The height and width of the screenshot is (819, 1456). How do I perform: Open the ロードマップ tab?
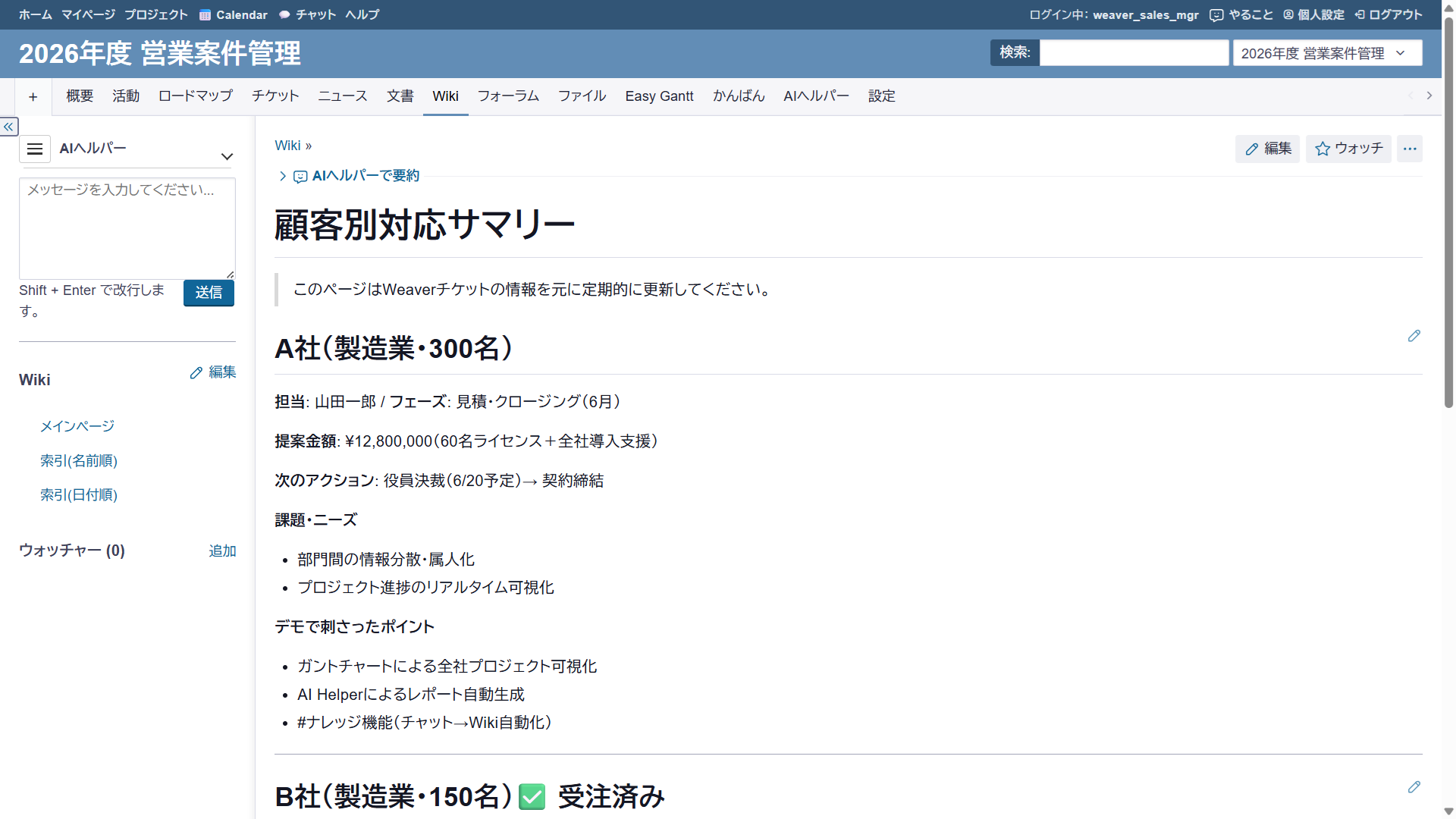196,96
